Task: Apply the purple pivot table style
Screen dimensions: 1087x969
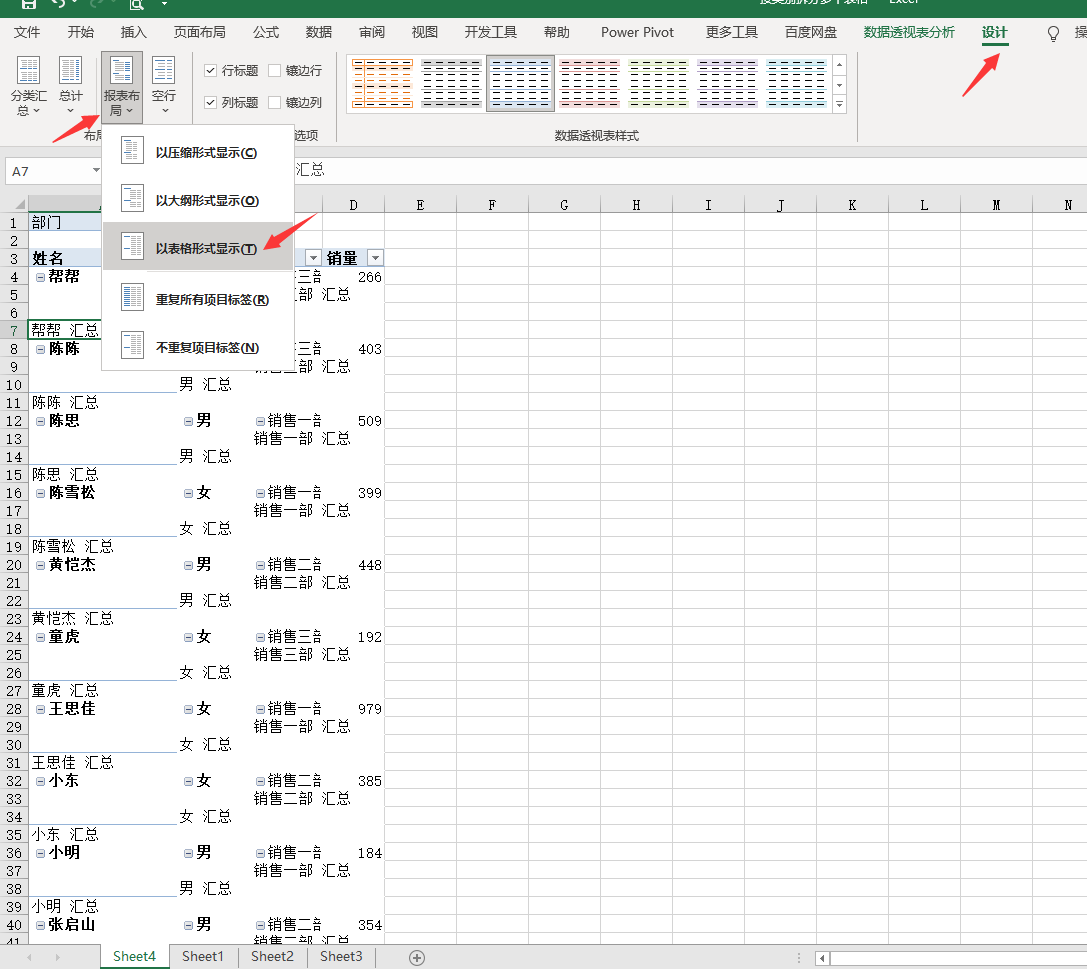Action: [728, 83]
